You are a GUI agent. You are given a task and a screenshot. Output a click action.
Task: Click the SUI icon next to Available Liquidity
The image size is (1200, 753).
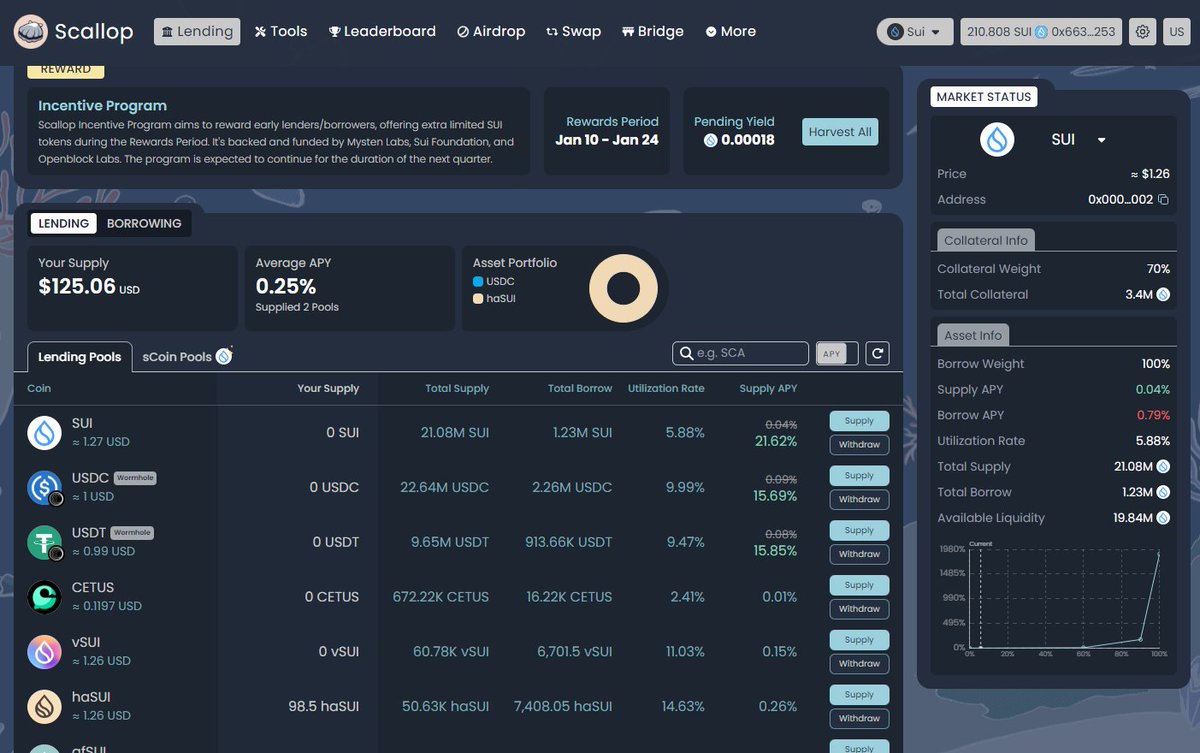click(x=1163, y=518)
